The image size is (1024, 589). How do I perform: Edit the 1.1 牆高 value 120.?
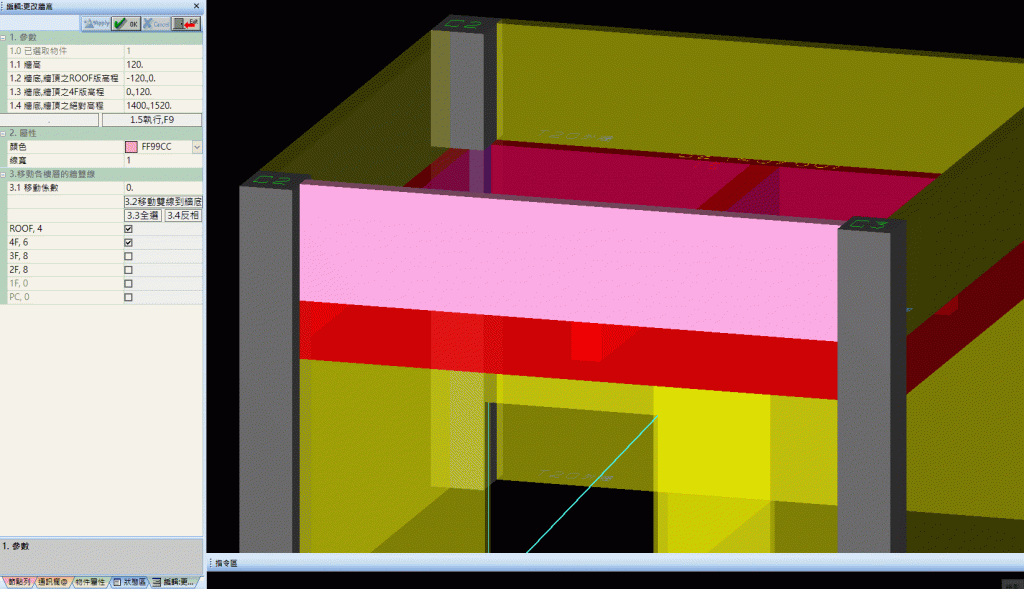(163, 65)
